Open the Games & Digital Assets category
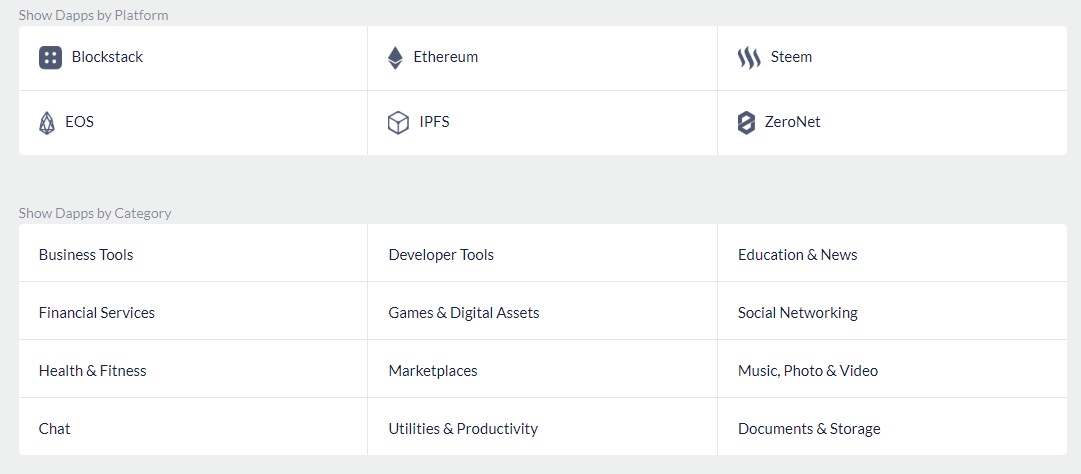 click(464, 313)
